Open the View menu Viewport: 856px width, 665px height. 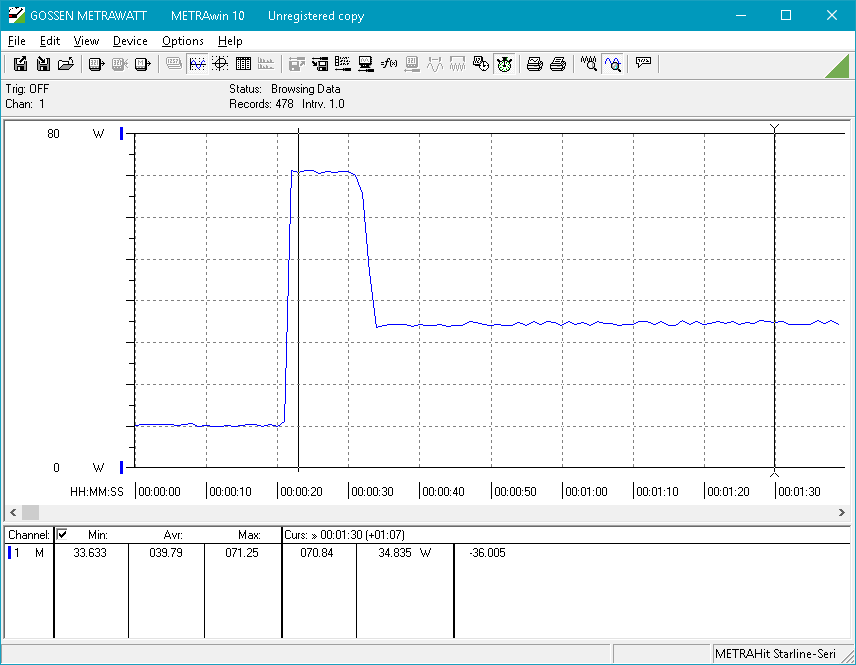point(86,41)
